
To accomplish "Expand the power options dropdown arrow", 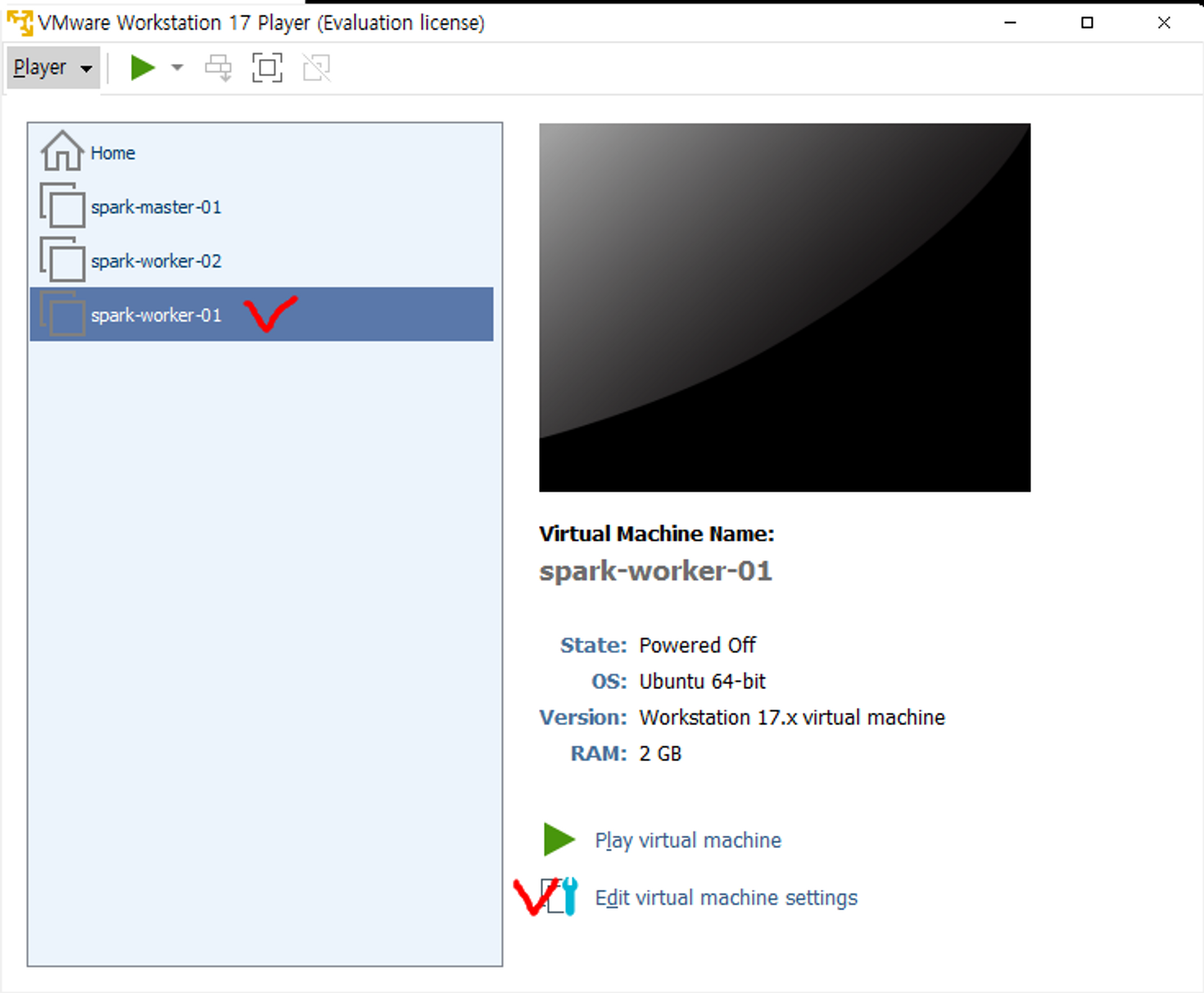I will click(177, 68).
